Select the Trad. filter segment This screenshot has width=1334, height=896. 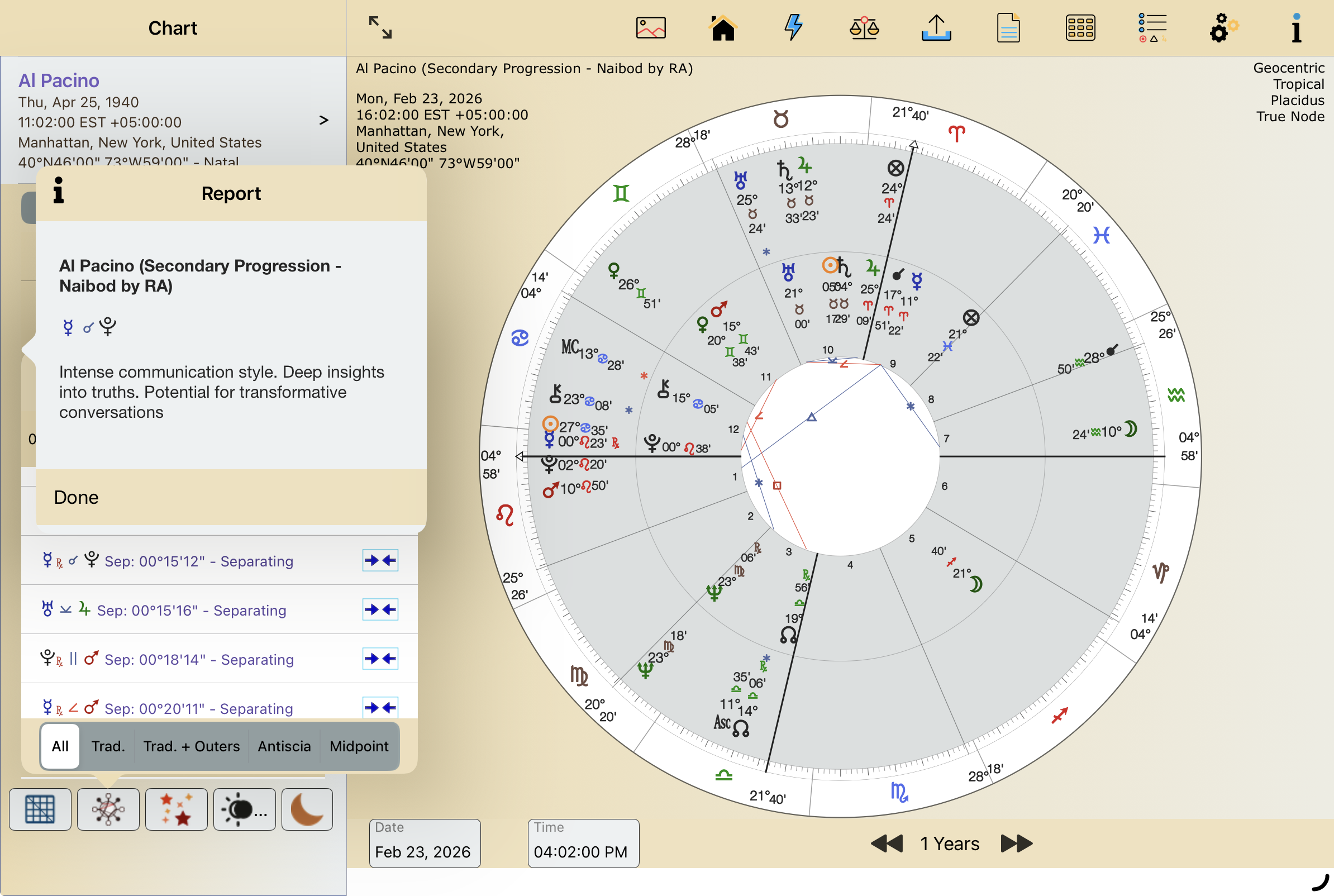tap(108, 746)
